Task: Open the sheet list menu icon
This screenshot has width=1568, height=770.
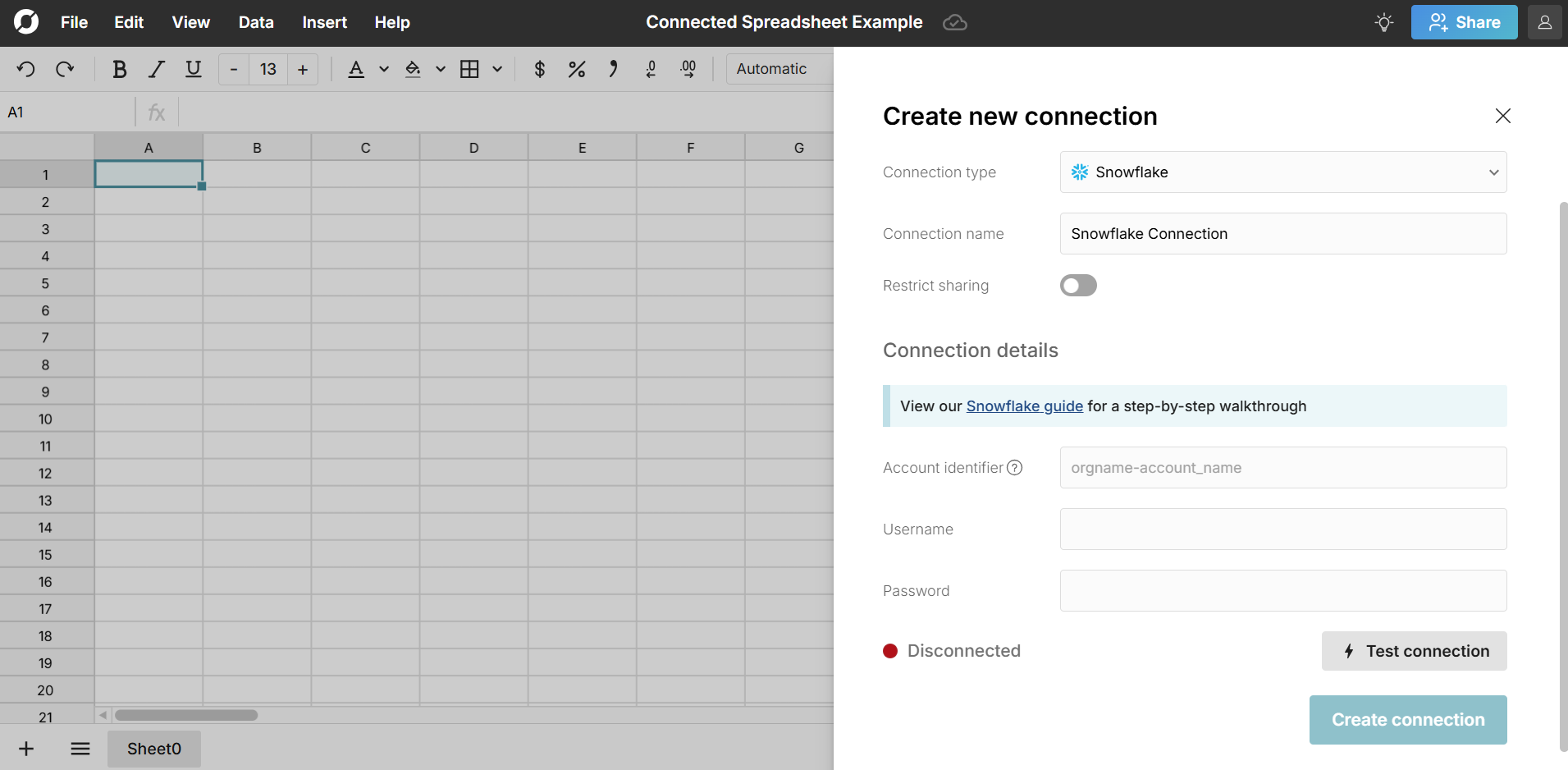Action: coord(80,748)
